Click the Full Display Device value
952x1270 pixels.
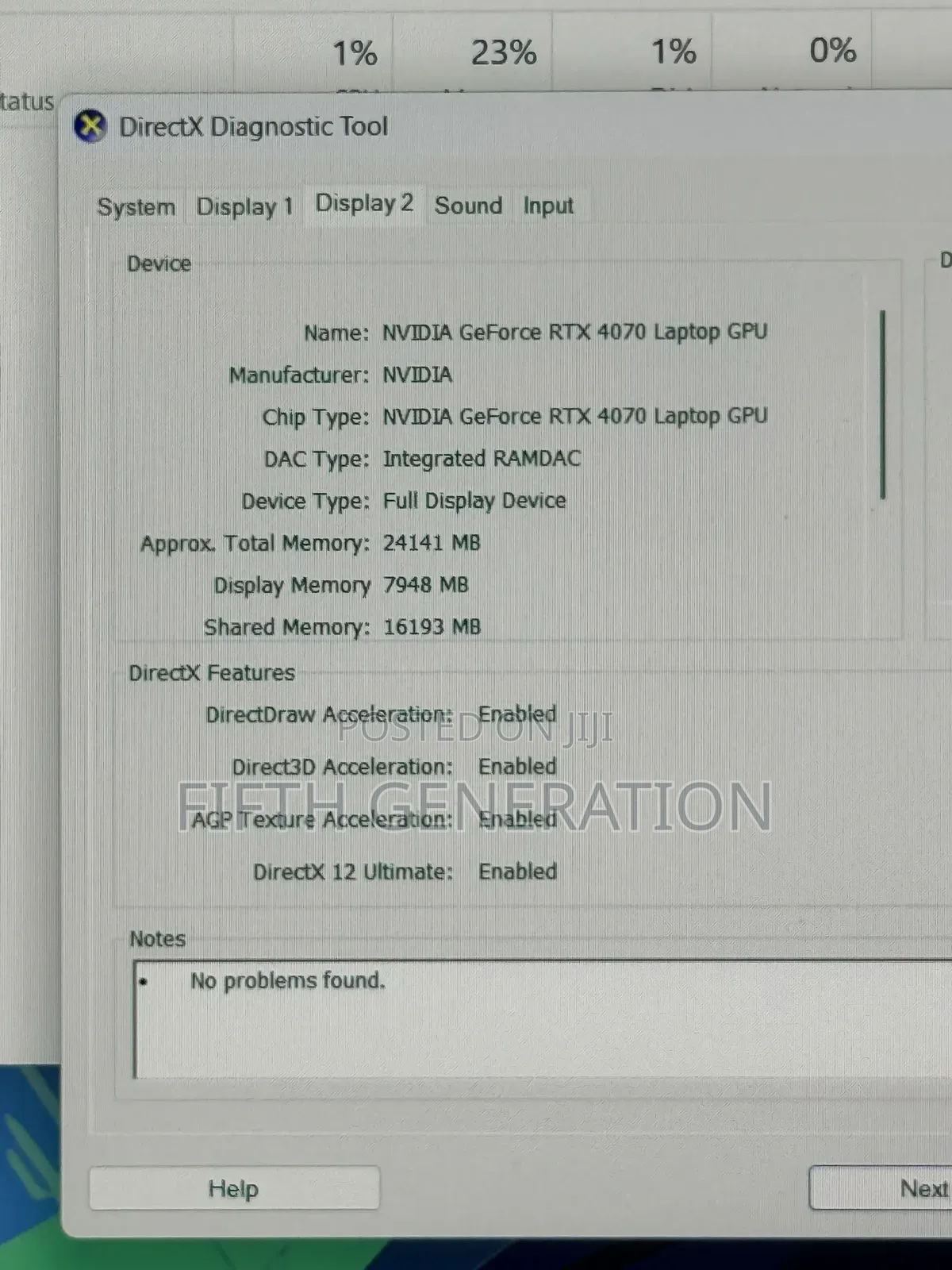[474, 501]
